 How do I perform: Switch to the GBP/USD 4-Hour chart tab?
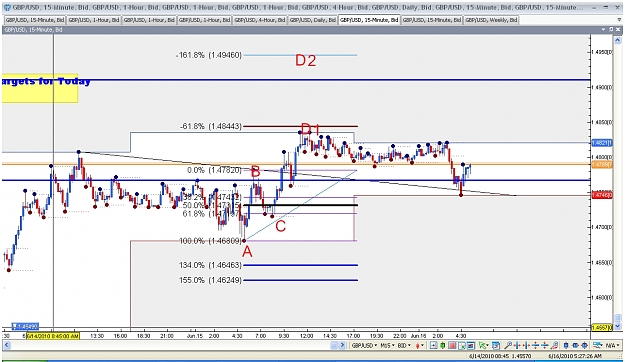click(x=259, y=20)
